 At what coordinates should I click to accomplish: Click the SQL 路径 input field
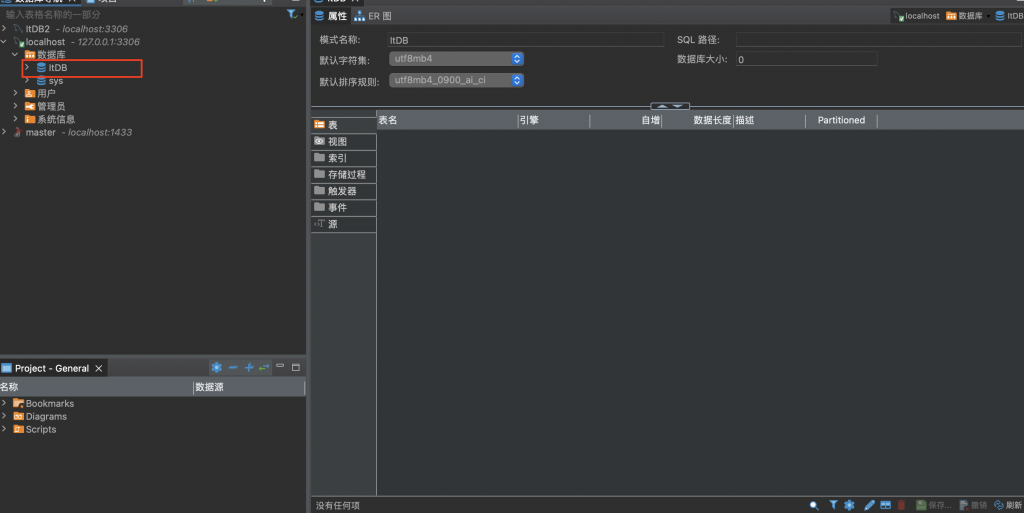click(x=879, y=40)
